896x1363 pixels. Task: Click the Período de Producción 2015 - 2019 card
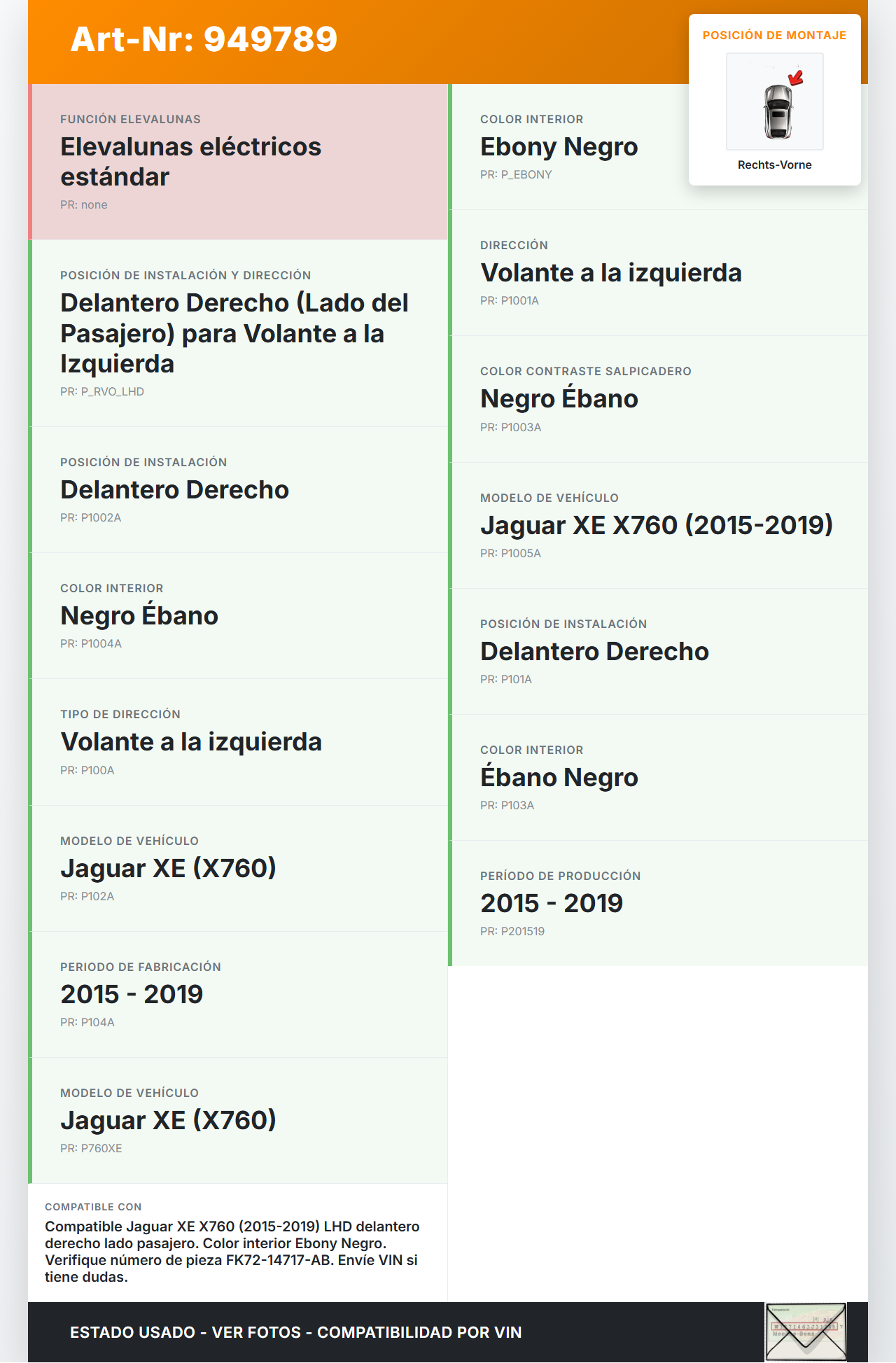(x=658, y=903)
